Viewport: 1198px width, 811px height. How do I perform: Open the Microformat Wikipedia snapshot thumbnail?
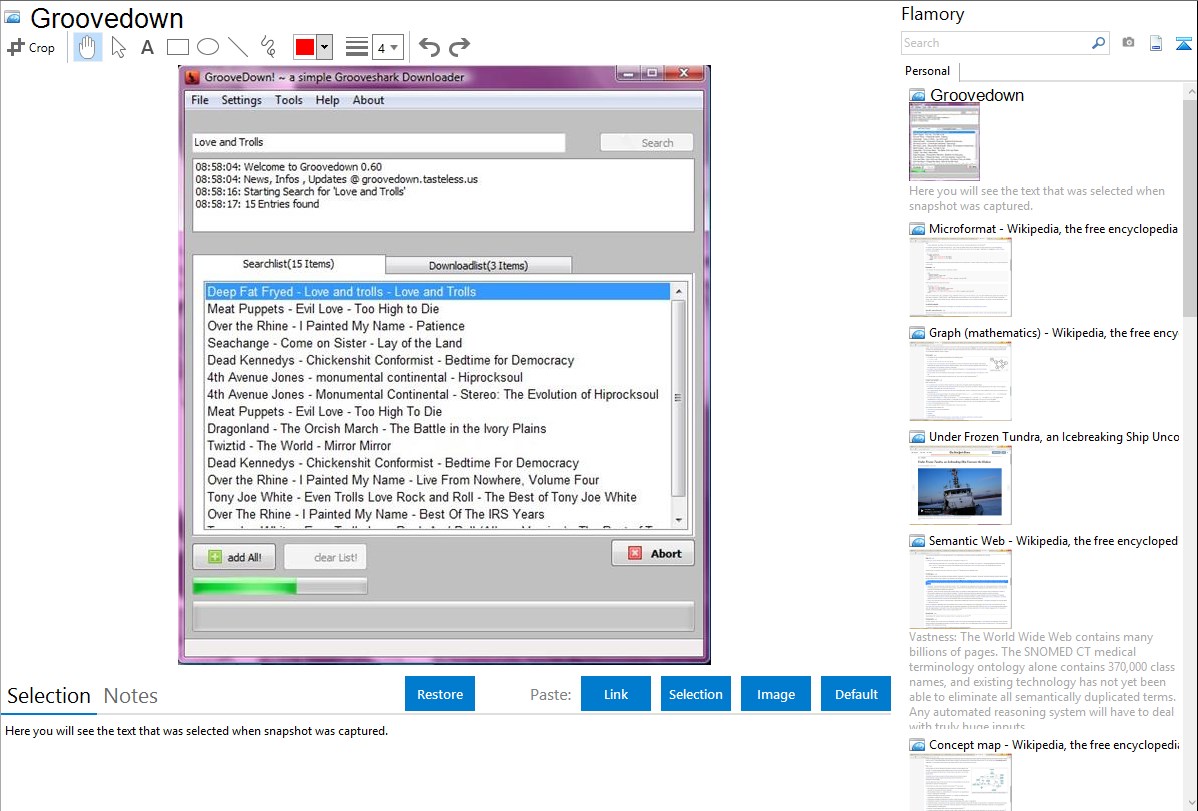(960, 277)
